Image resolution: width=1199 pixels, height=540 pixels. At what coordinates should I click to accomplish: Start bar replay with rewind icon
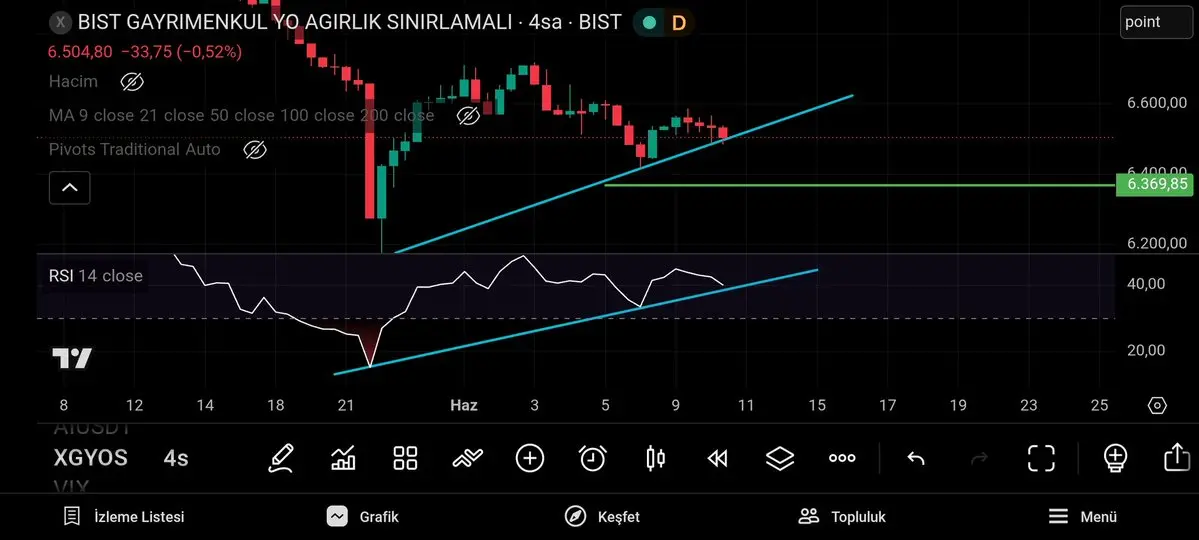[717, 458]
